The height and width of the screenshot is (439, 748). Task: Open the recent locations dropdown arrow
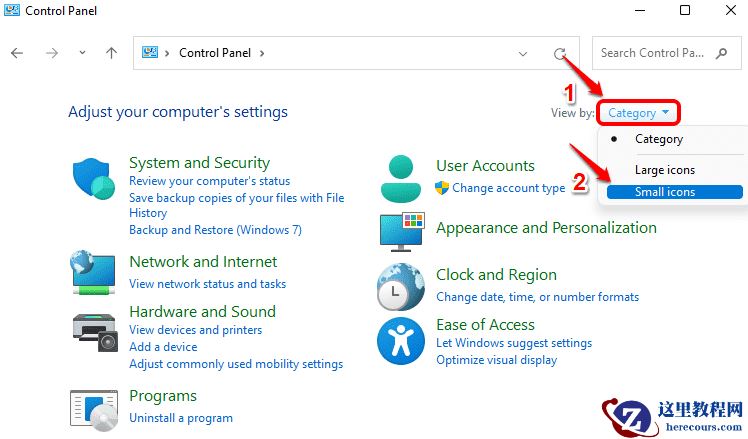(x=81, y=54)
